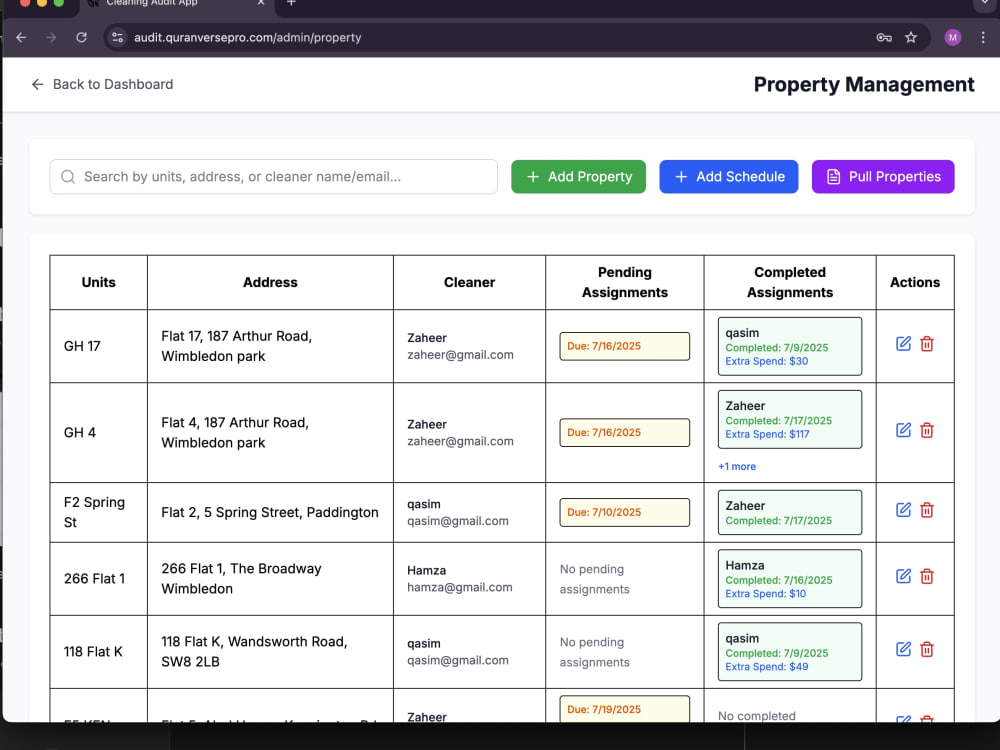1000x750 pixels.
Task: Click the Address column header
Action: [x=270, y=283]
